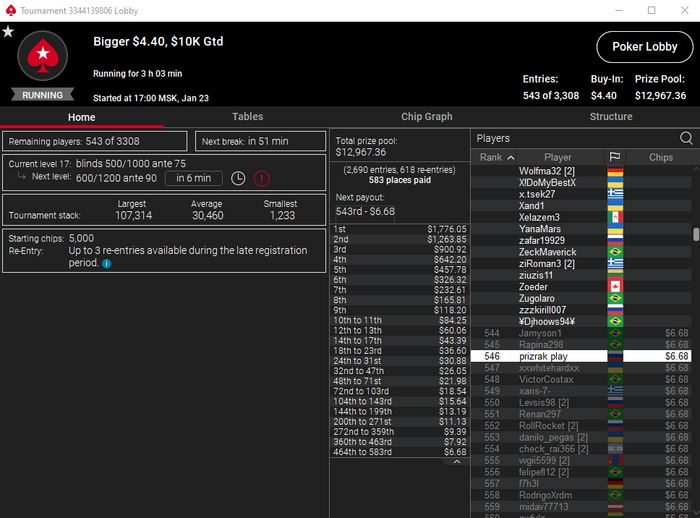Click the 'in 6 min' level timer button
The image size is (700, 518).
click(193, 178)
